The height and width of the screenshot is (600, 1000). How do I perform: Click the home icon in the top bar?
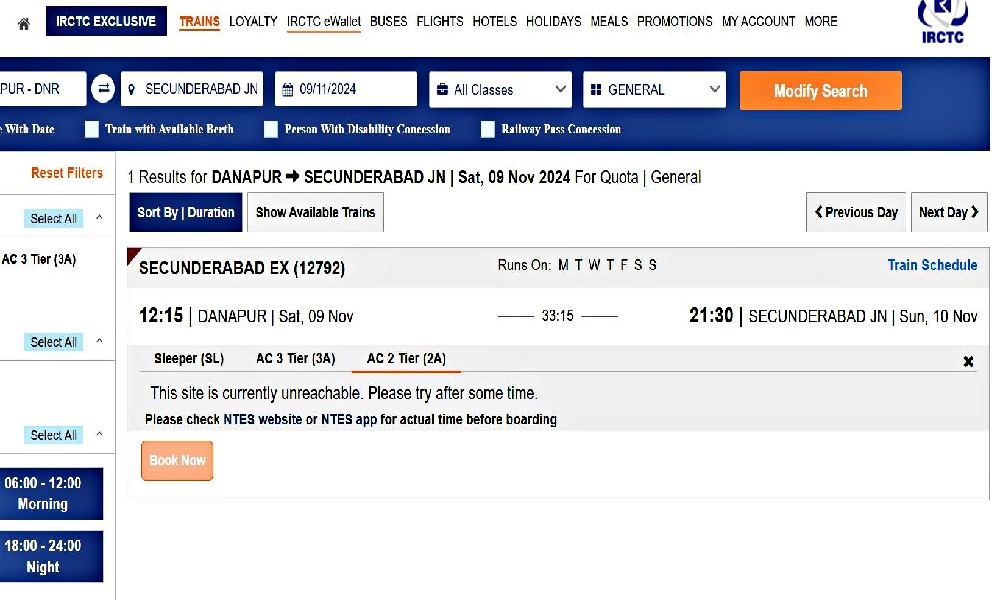(22, 20)
